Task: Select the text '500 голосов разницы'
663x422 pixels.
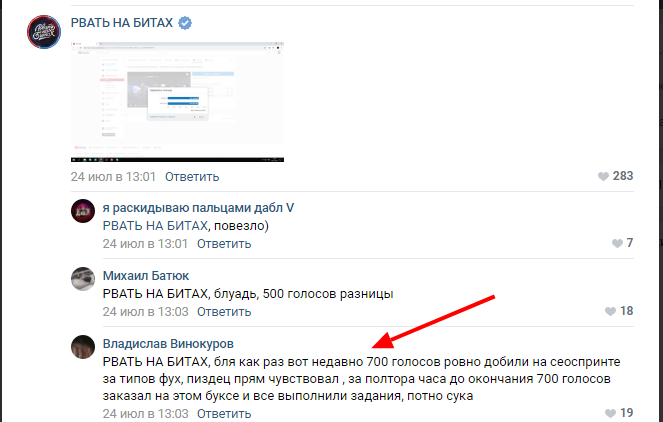Action: [328, 293]
